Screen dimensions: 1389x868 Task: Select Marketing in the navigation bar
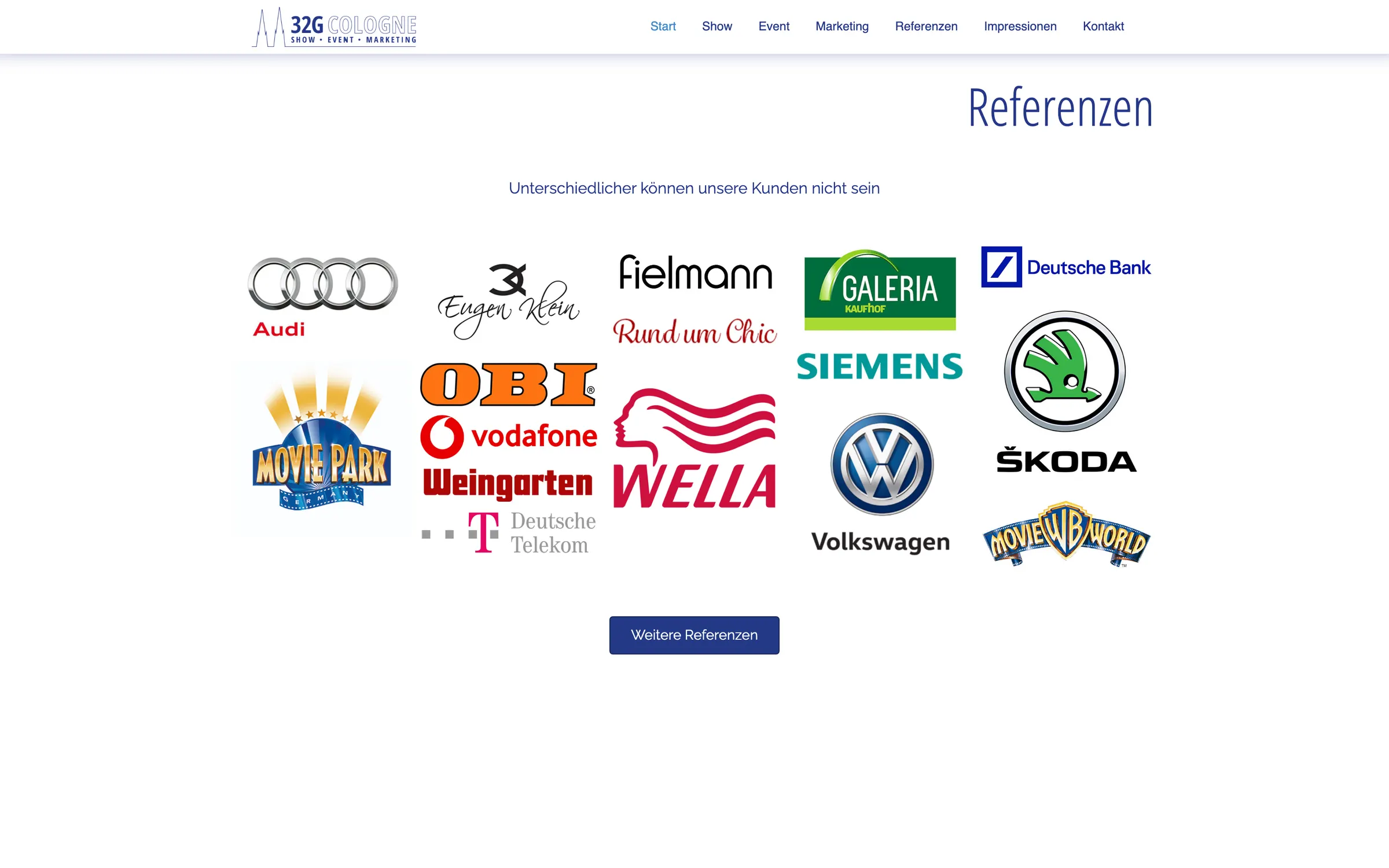tap(842, 27)
